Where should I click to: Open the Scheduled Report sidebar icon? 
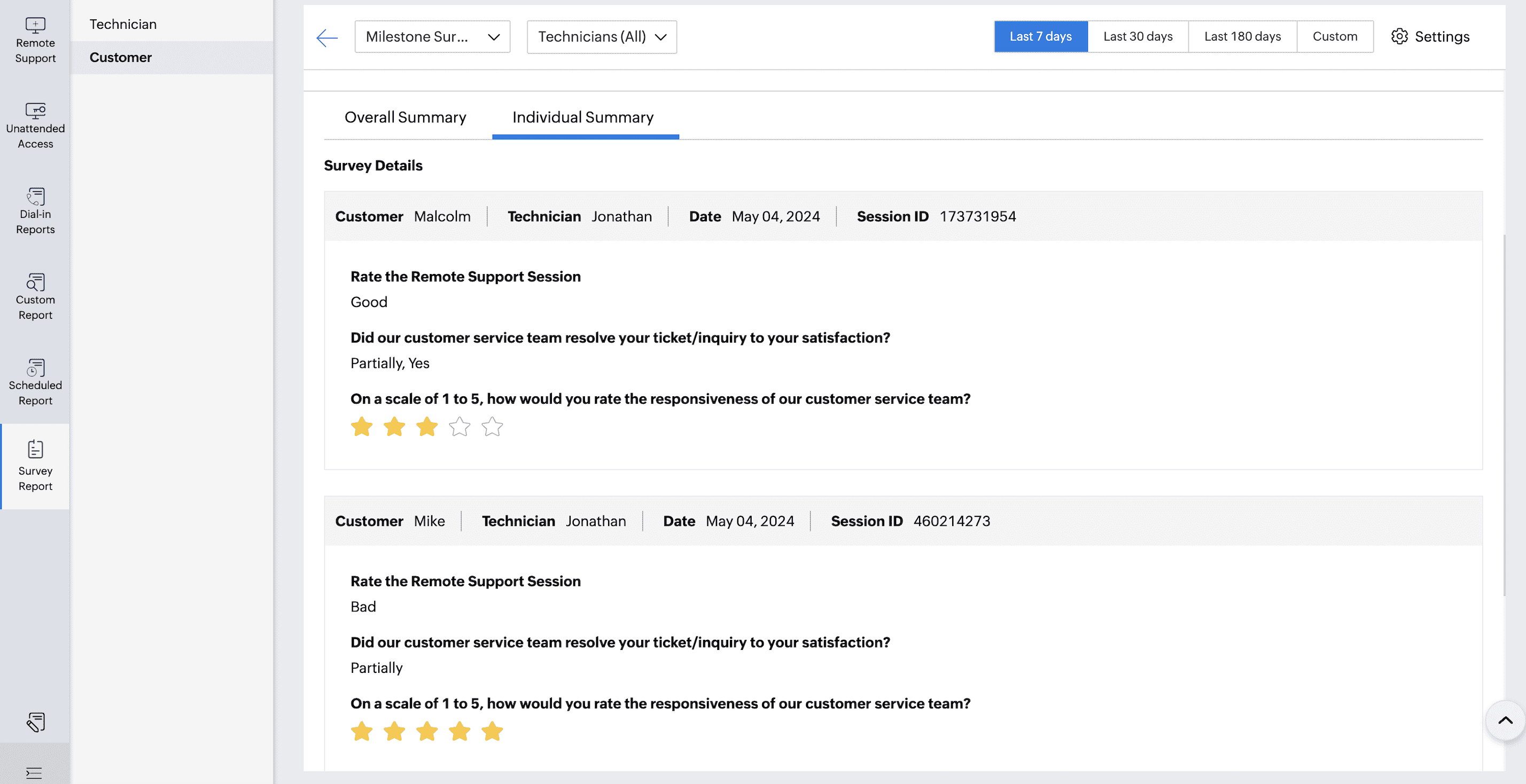[x=35, y=368]
